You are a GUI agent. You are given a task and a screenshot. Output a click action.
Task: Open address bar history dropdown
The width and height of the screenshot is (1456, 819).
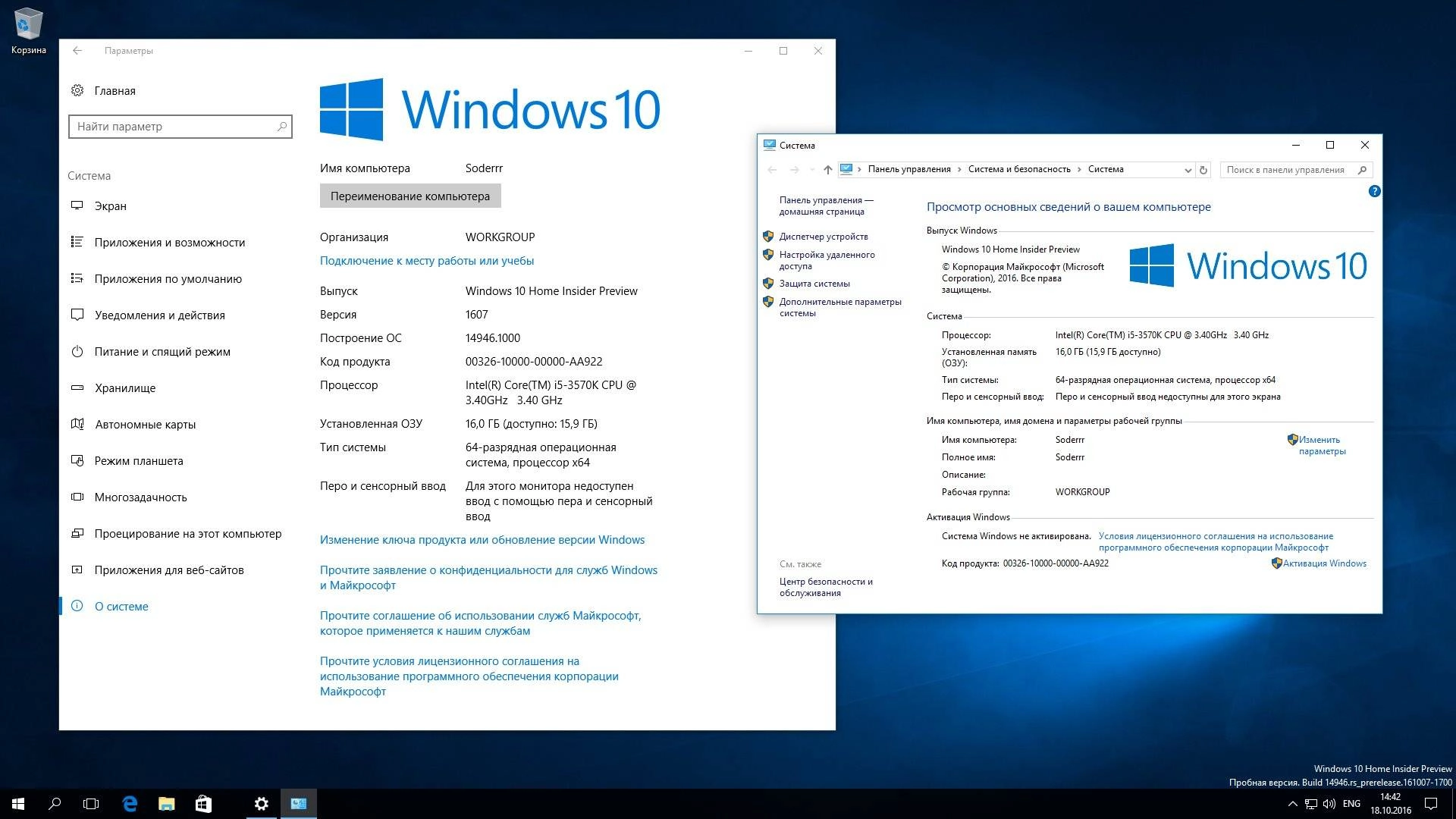point(1188,170)
